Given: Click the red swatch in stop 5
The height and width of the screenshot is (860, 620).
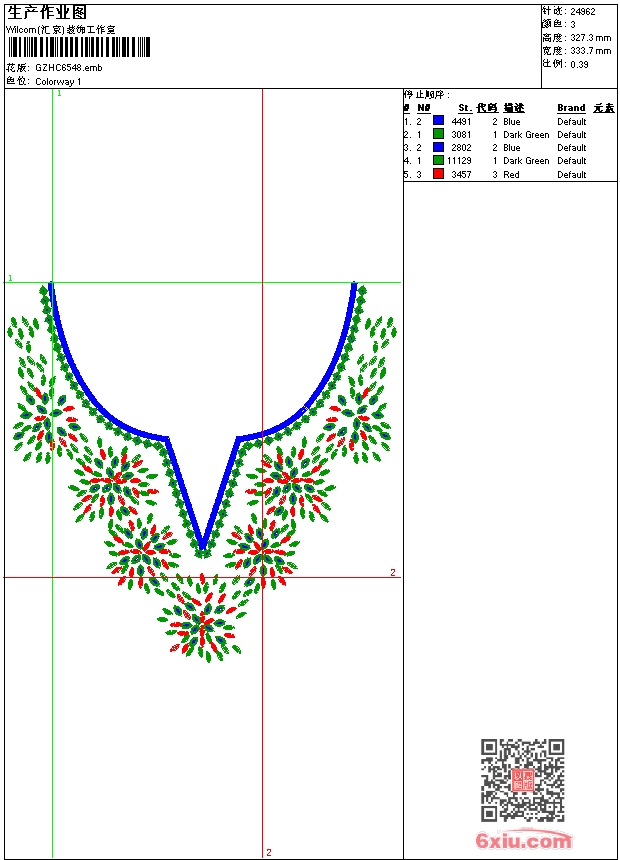Looking at the screenshot, I should click(438, 174).
